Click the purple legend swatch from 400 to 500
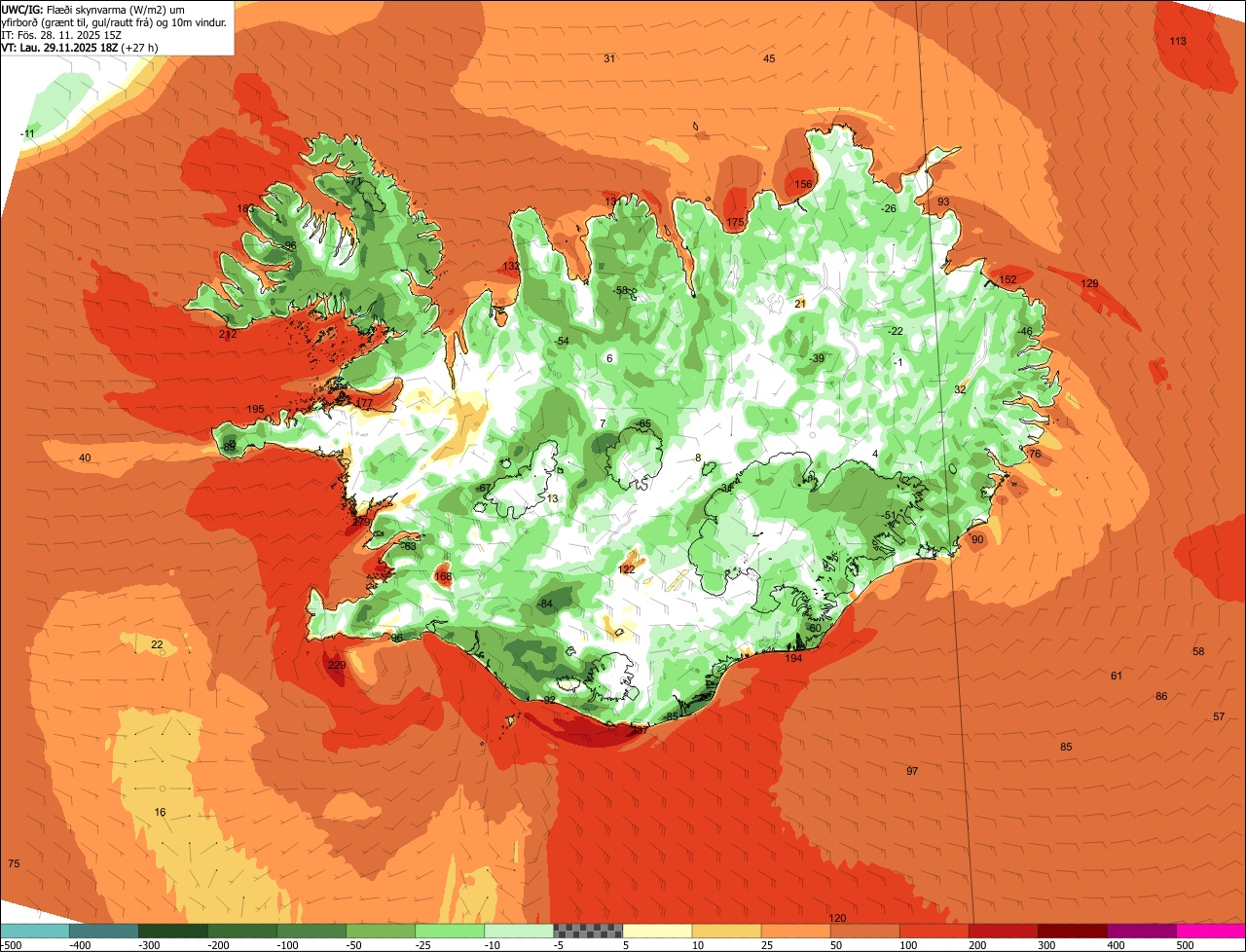 (1141, 931)
